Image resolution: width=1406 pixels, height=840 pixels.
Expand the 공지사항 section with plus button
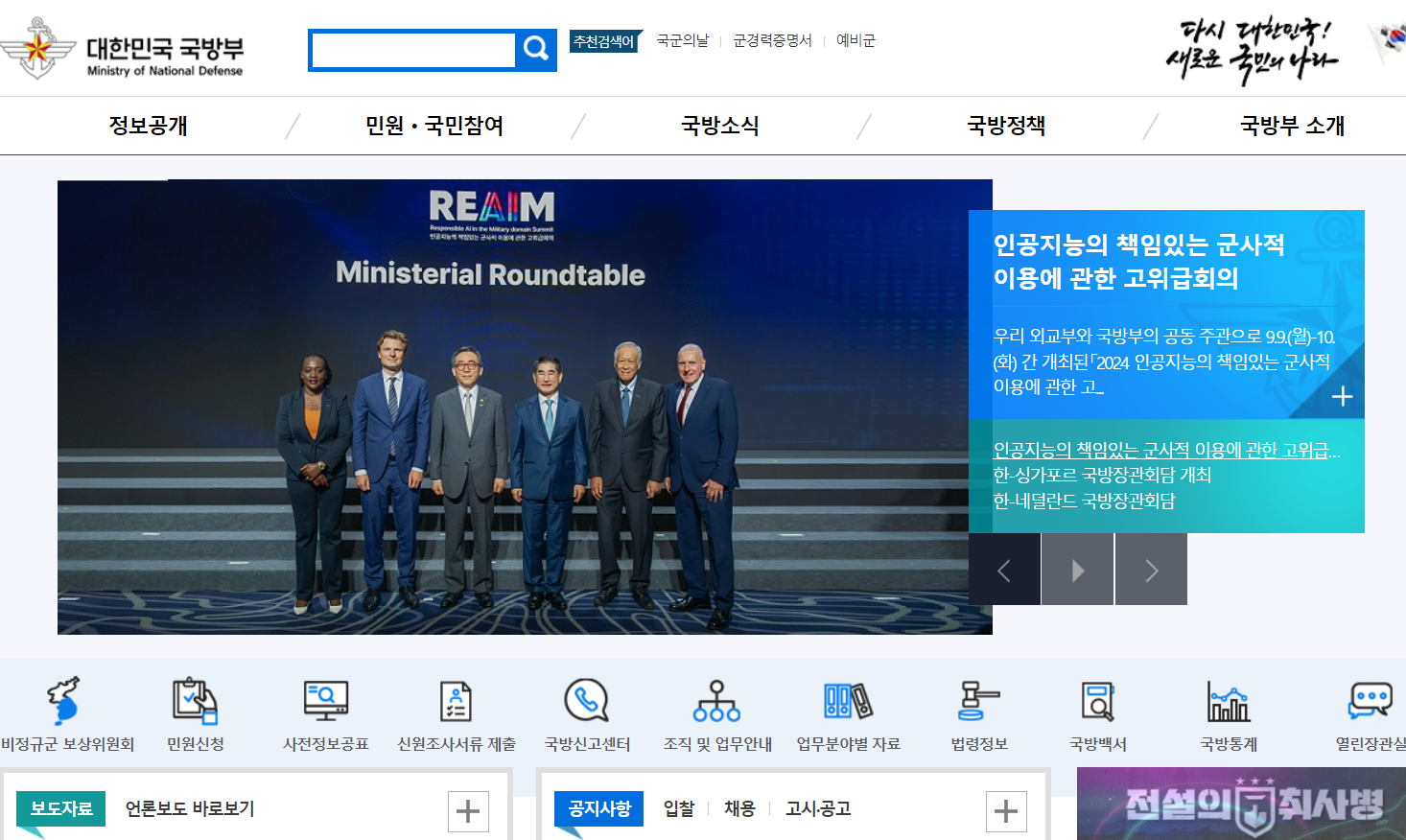[1006, 811]
